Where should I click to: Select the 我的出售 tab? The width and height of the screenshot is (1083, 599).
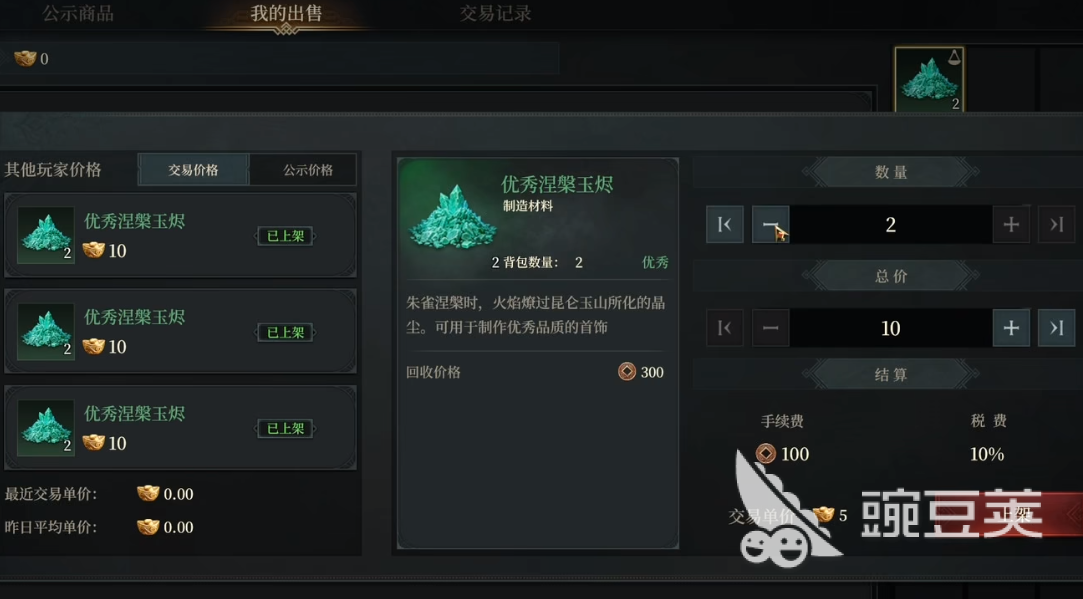click(286, 14)
